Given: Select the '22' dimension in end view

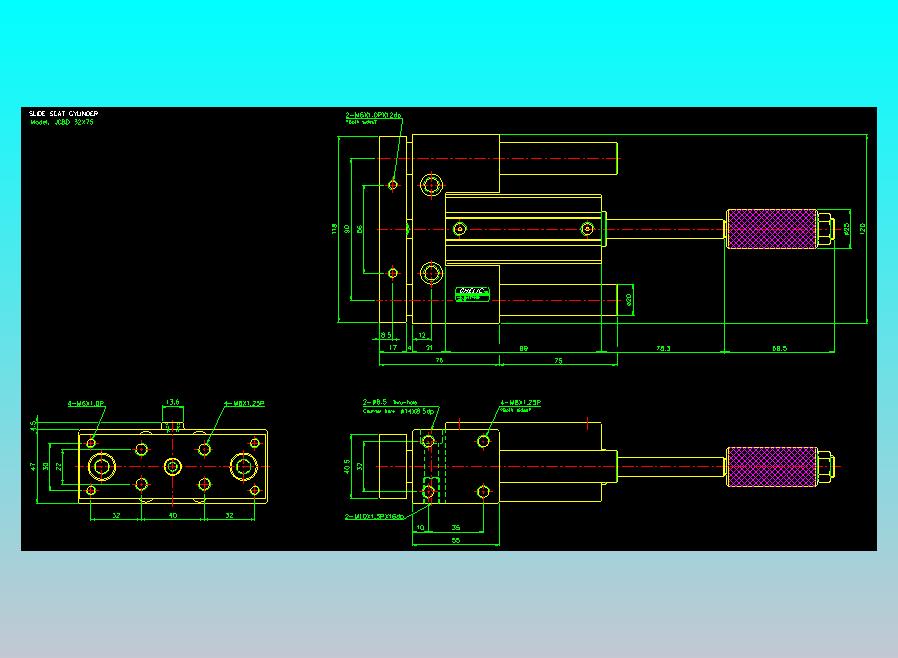Looking at the screenshot, I should 58,467.
